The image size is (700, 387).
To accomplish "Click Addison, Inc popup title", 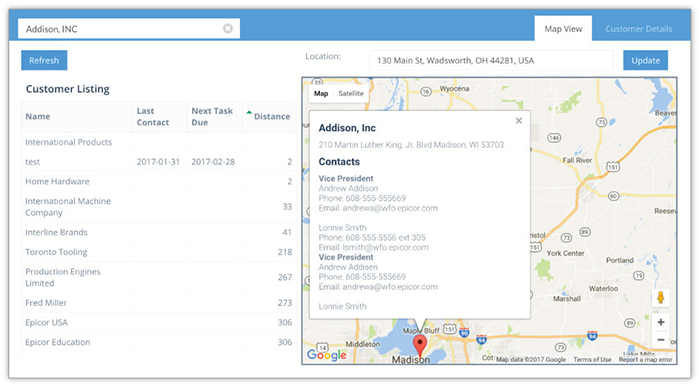I will (x=347, y=128).
